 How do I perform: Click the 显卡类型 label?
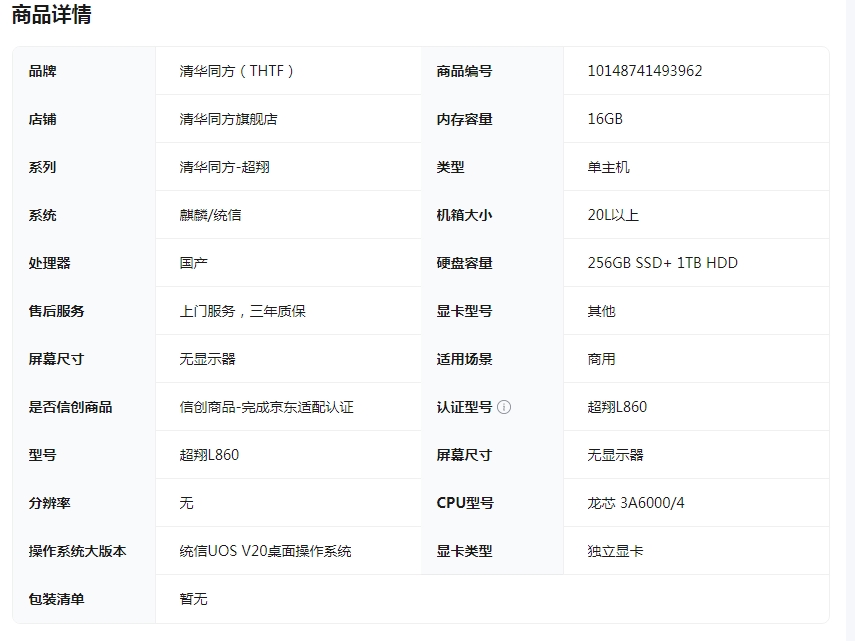pos(465,551)
